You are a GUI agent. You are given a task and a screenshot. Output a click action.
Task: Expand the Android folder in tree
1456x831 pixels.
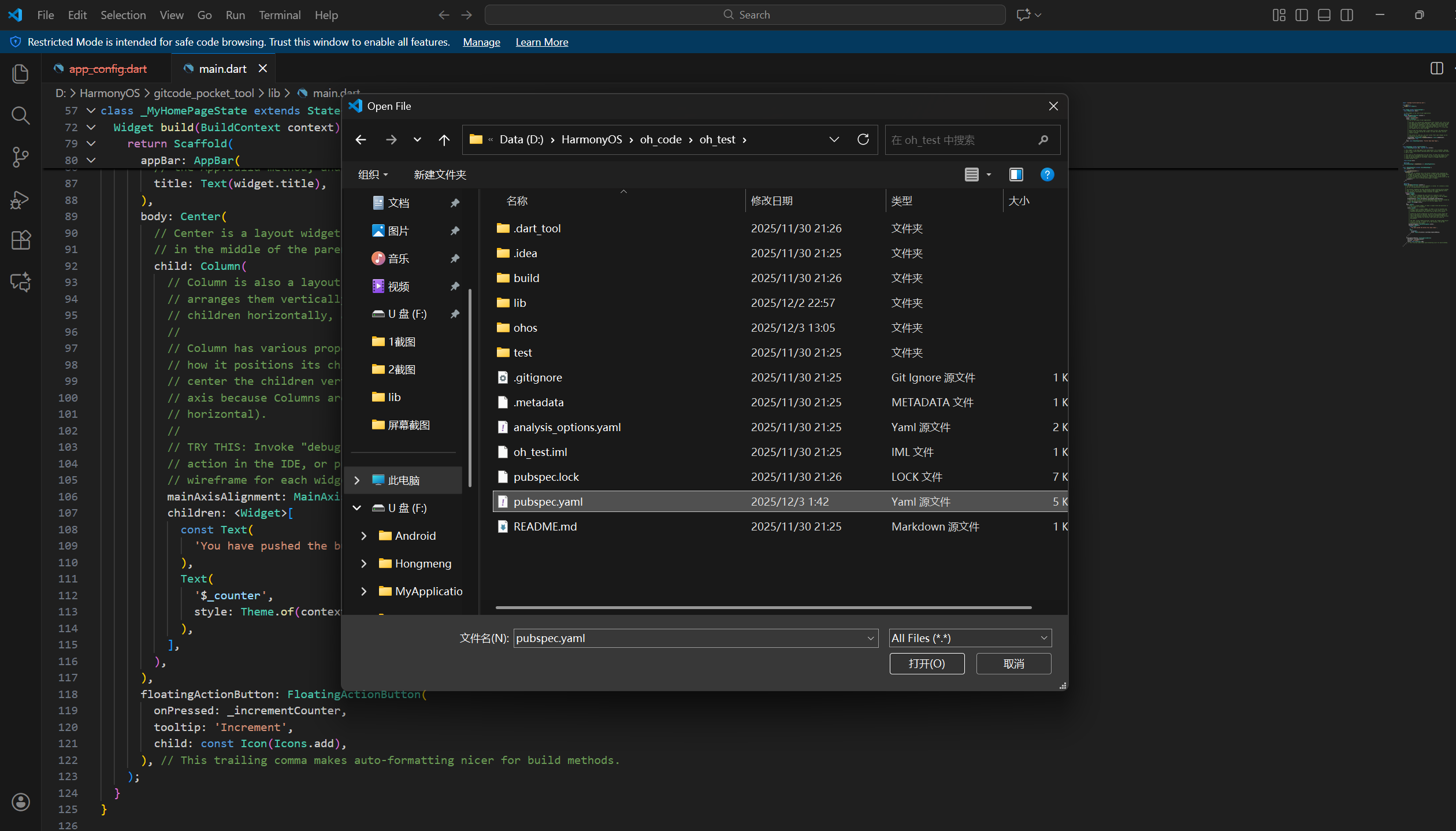click(363, 536)
